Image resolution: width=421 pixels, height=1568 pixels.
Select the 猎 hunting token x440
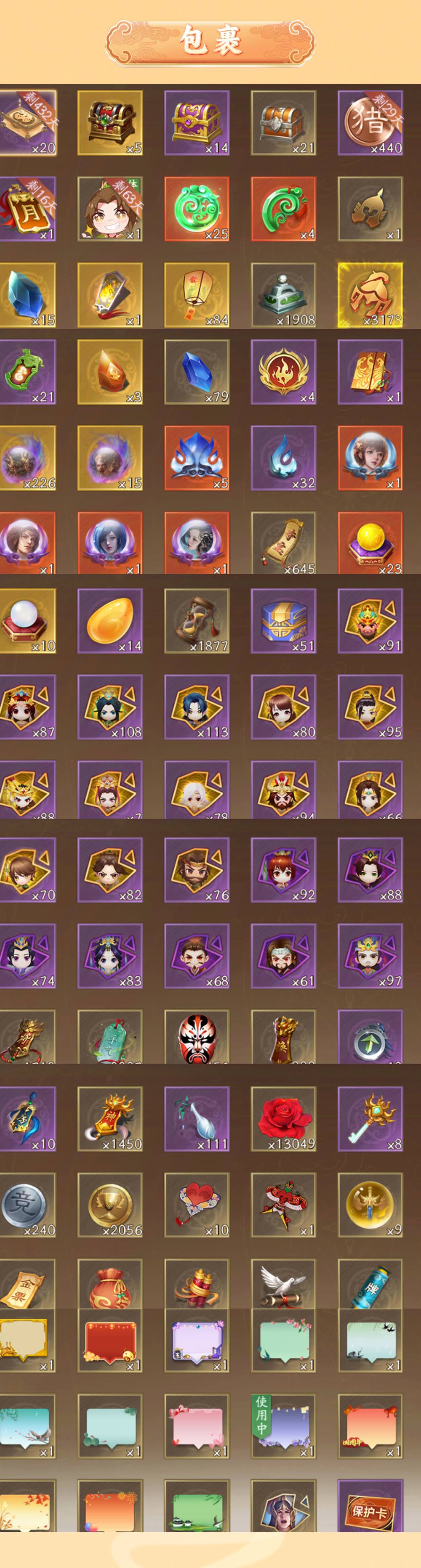tap(370, 123)
